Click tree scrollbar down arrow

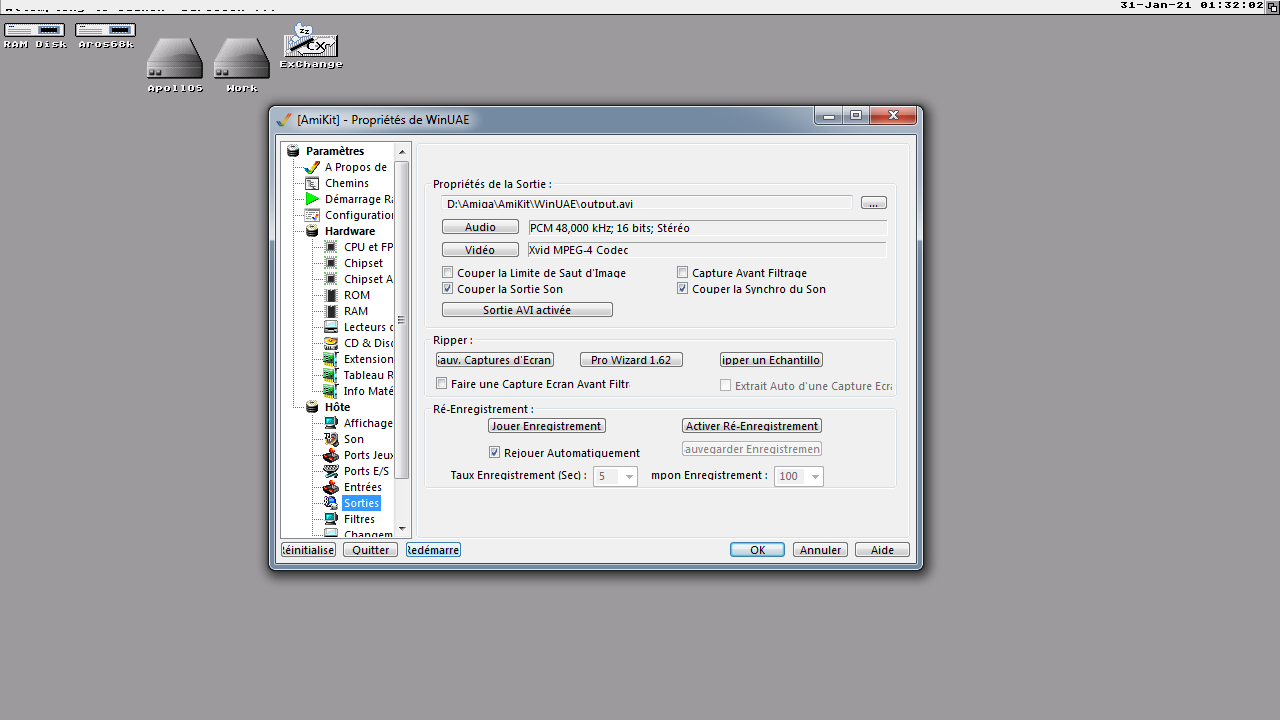coord(403,529)
